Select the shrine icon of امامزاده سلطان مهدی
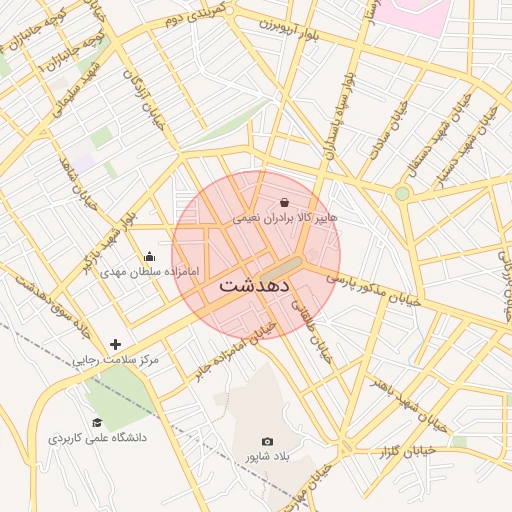 (x=149, y=257)
